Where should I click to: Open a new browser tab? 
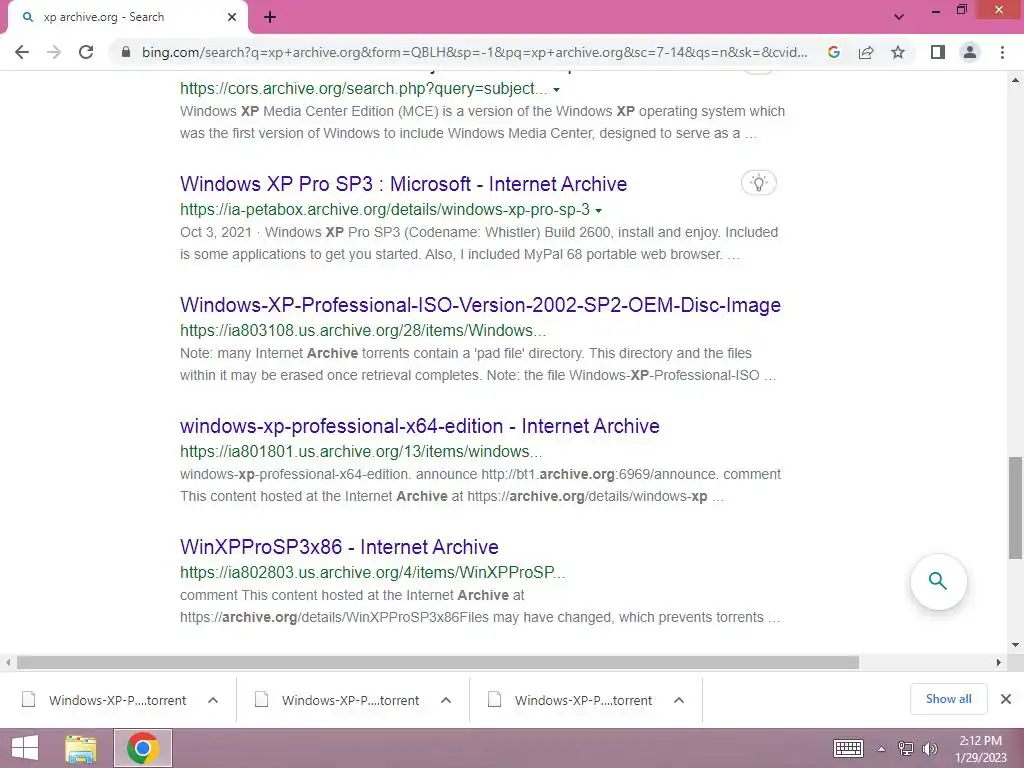pyautogui.click(x=270, y=18)
